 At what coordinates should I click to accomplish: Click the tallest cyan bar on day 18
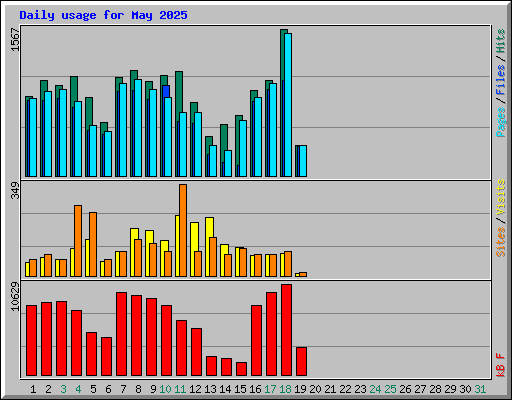pyautogui.click(x=288, y=105)
